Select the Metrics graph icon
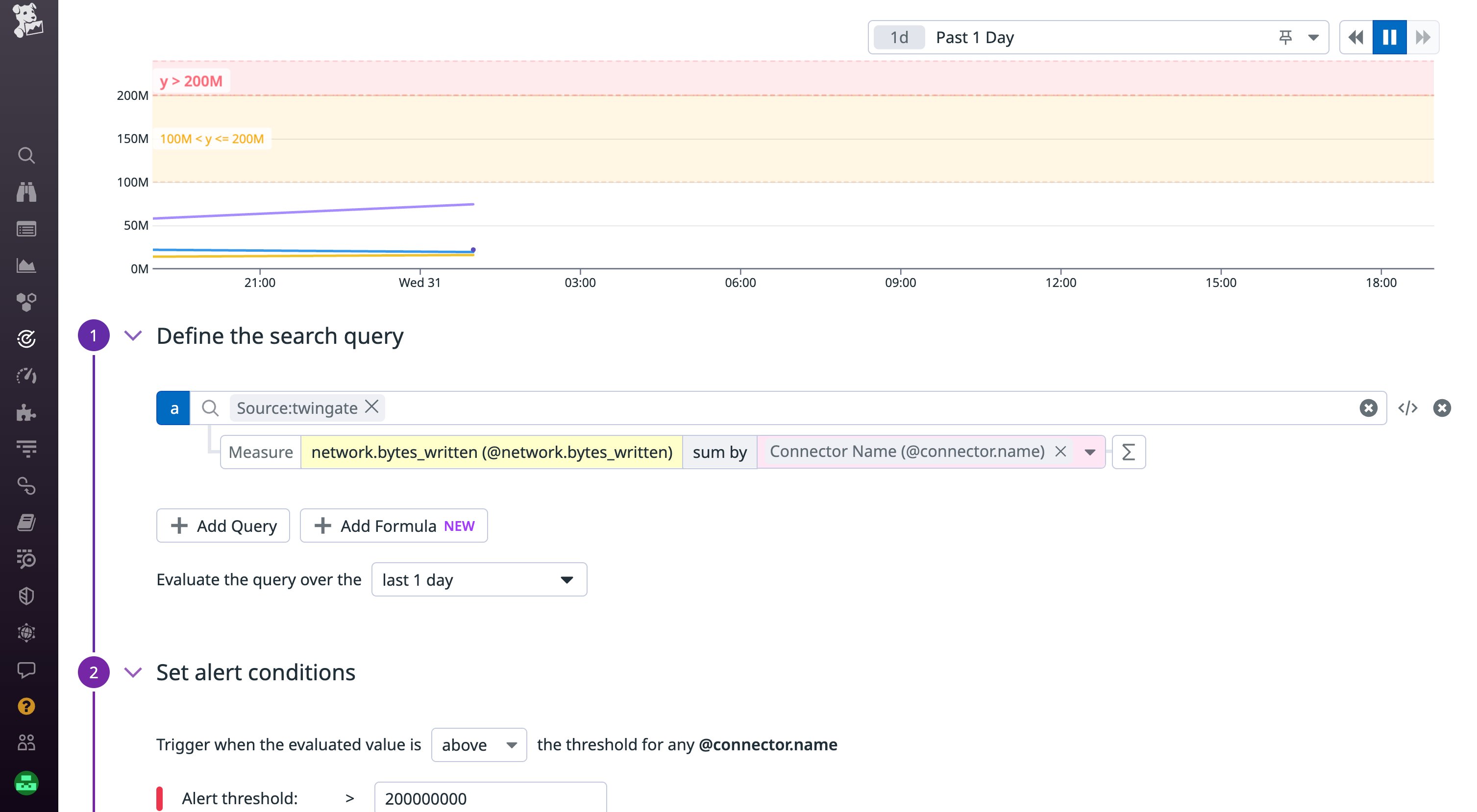The width and height of the screenshot is (1477, 812). 26,265
